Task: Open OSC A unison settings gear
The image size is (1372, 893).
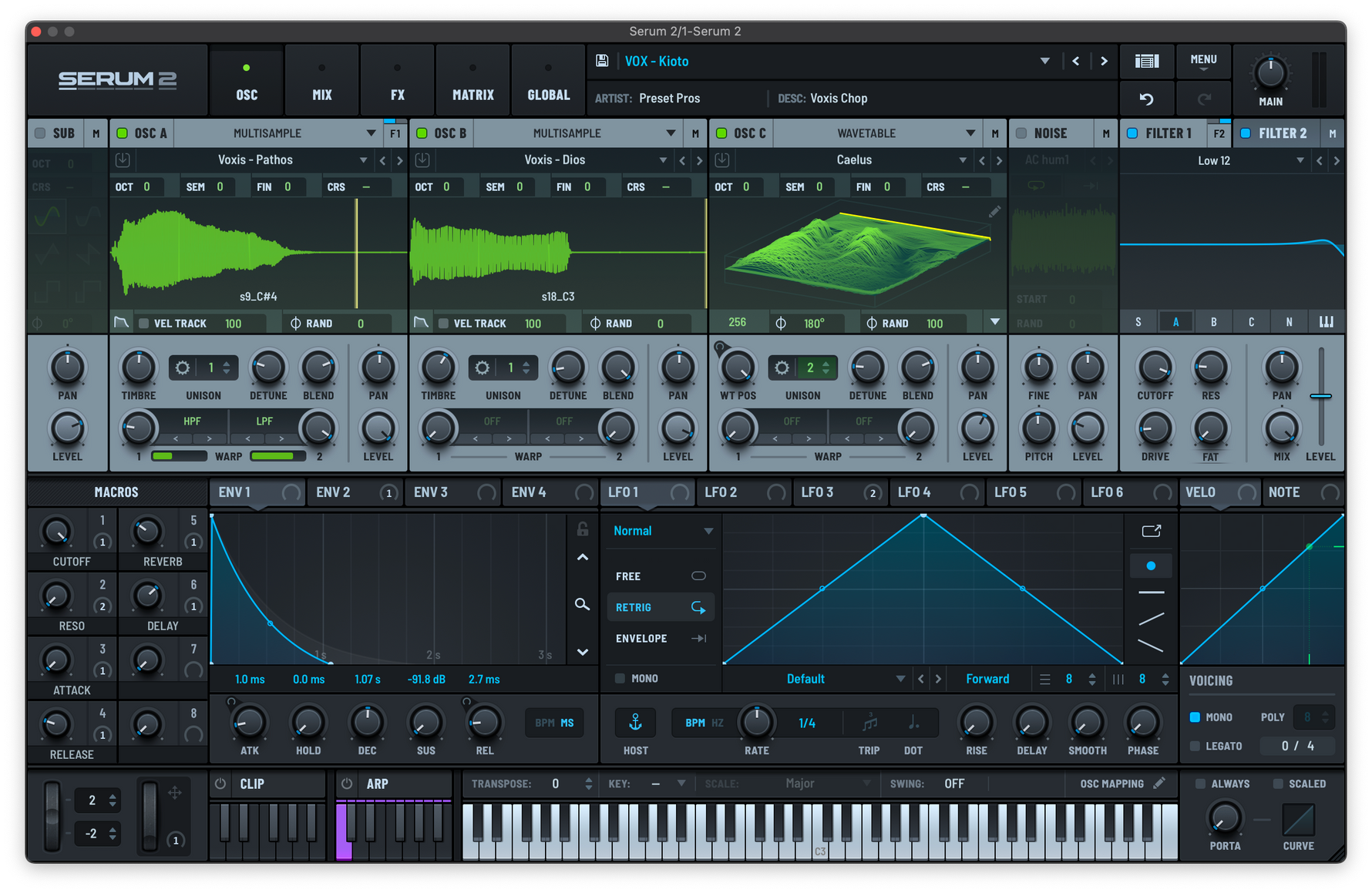Action: coord(183,368)
